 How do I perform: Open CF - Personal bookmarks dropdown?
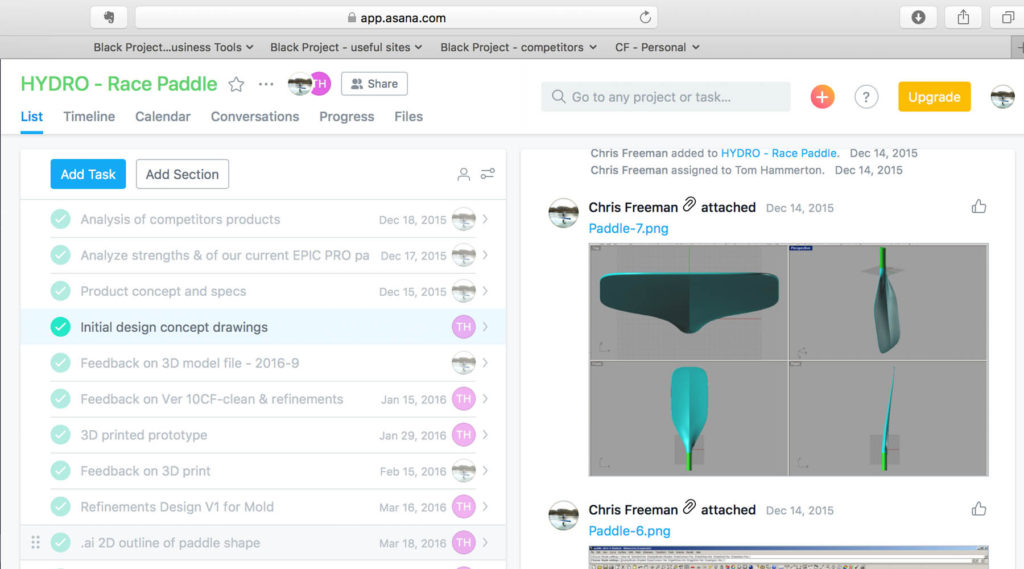tap(657, 47)
